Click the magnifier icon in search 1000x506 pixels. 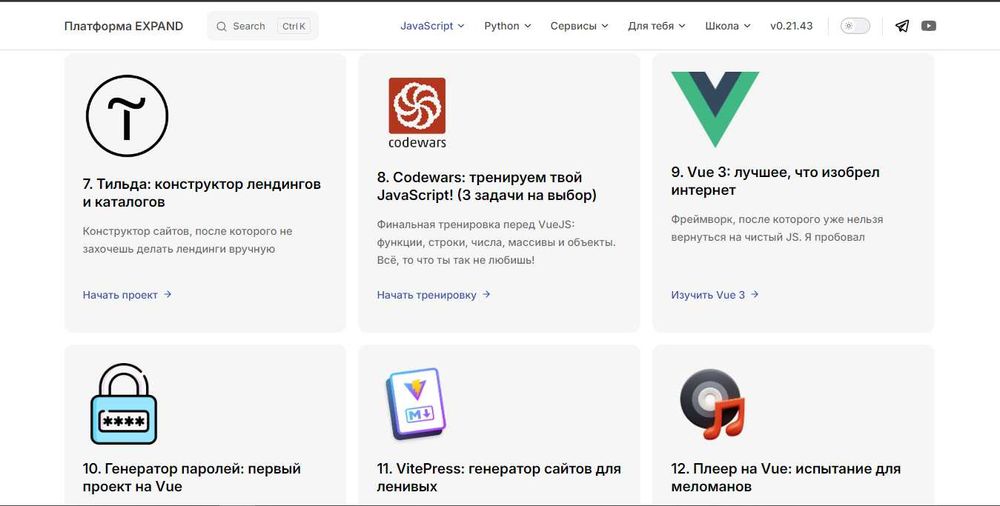[221, 26]
